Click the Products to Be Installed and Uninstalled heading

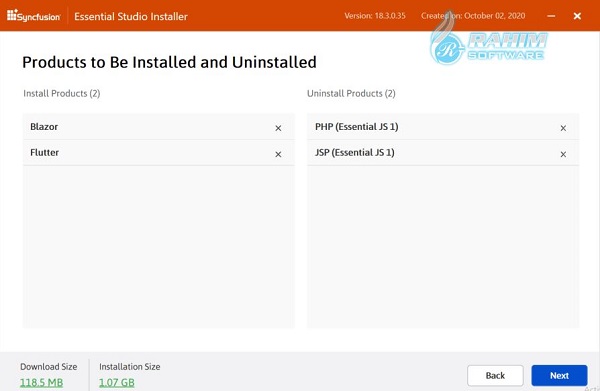[169, 62]
